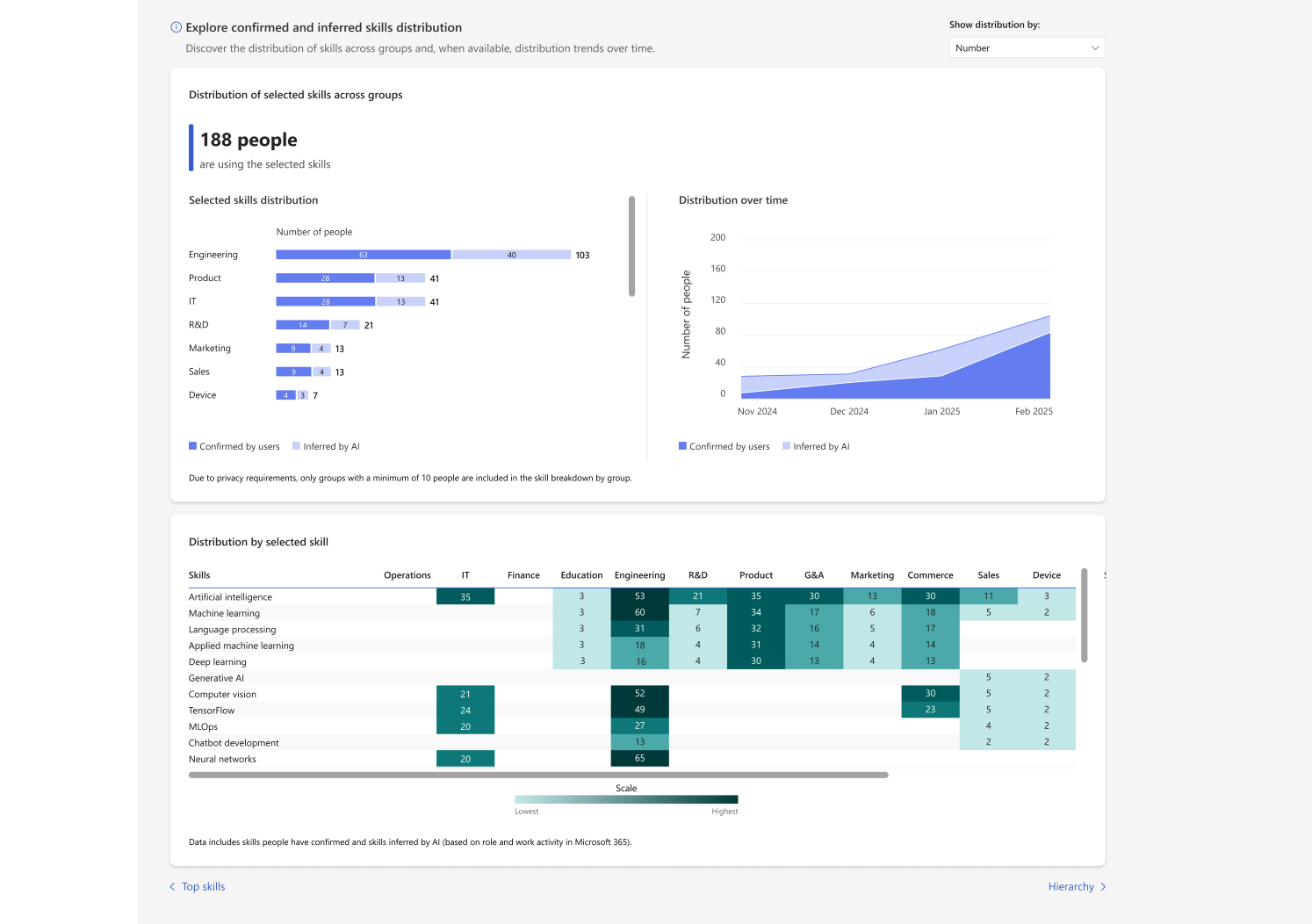This screenshot has width=1312, height=924.
Task: Click the left chevron next to Top skills
Action: [172, 887]
